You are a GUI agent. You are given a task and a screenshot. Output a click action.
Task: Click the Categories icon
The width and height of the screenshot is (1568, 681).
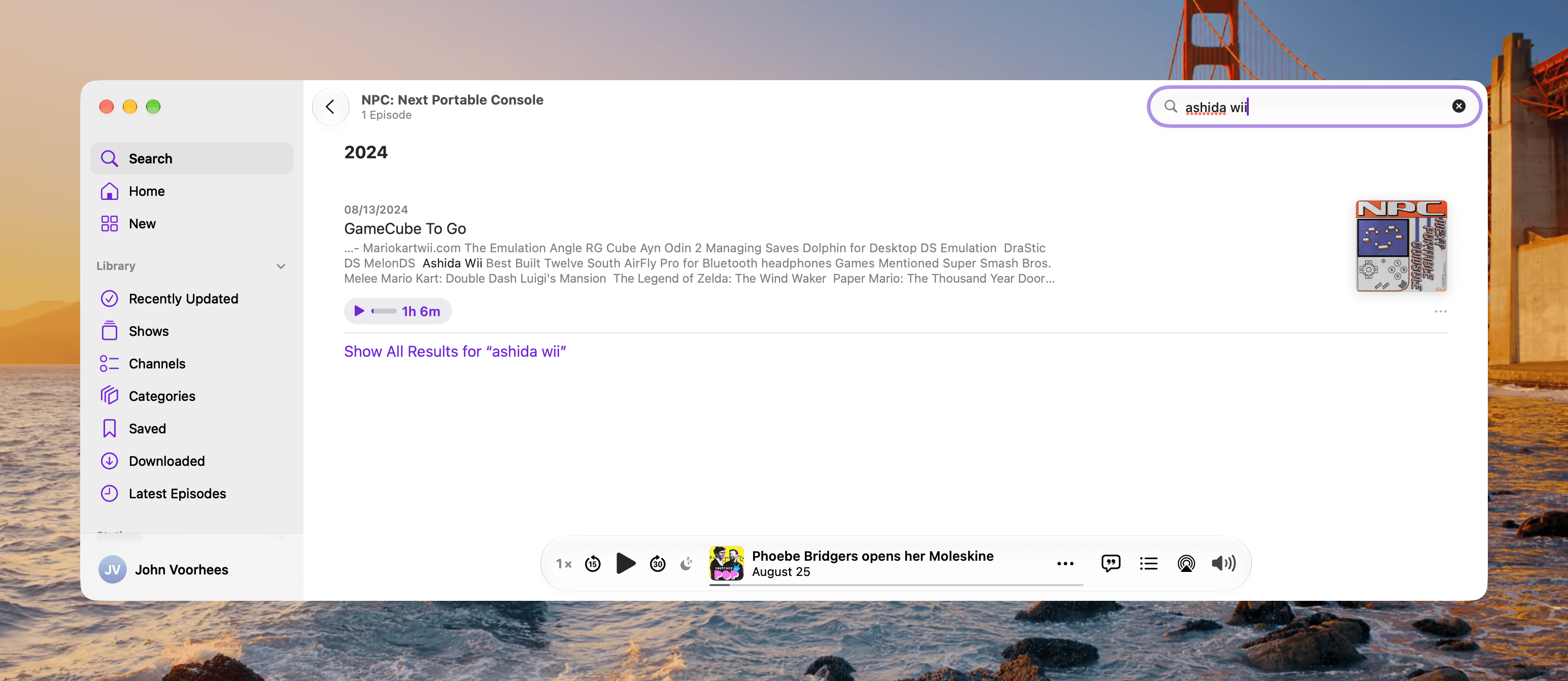[109, 396]
